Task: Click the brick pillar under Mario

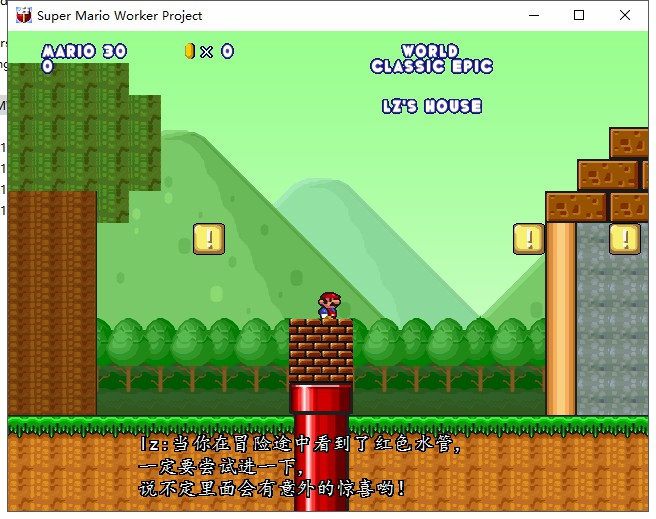Action: pos(321,351)
